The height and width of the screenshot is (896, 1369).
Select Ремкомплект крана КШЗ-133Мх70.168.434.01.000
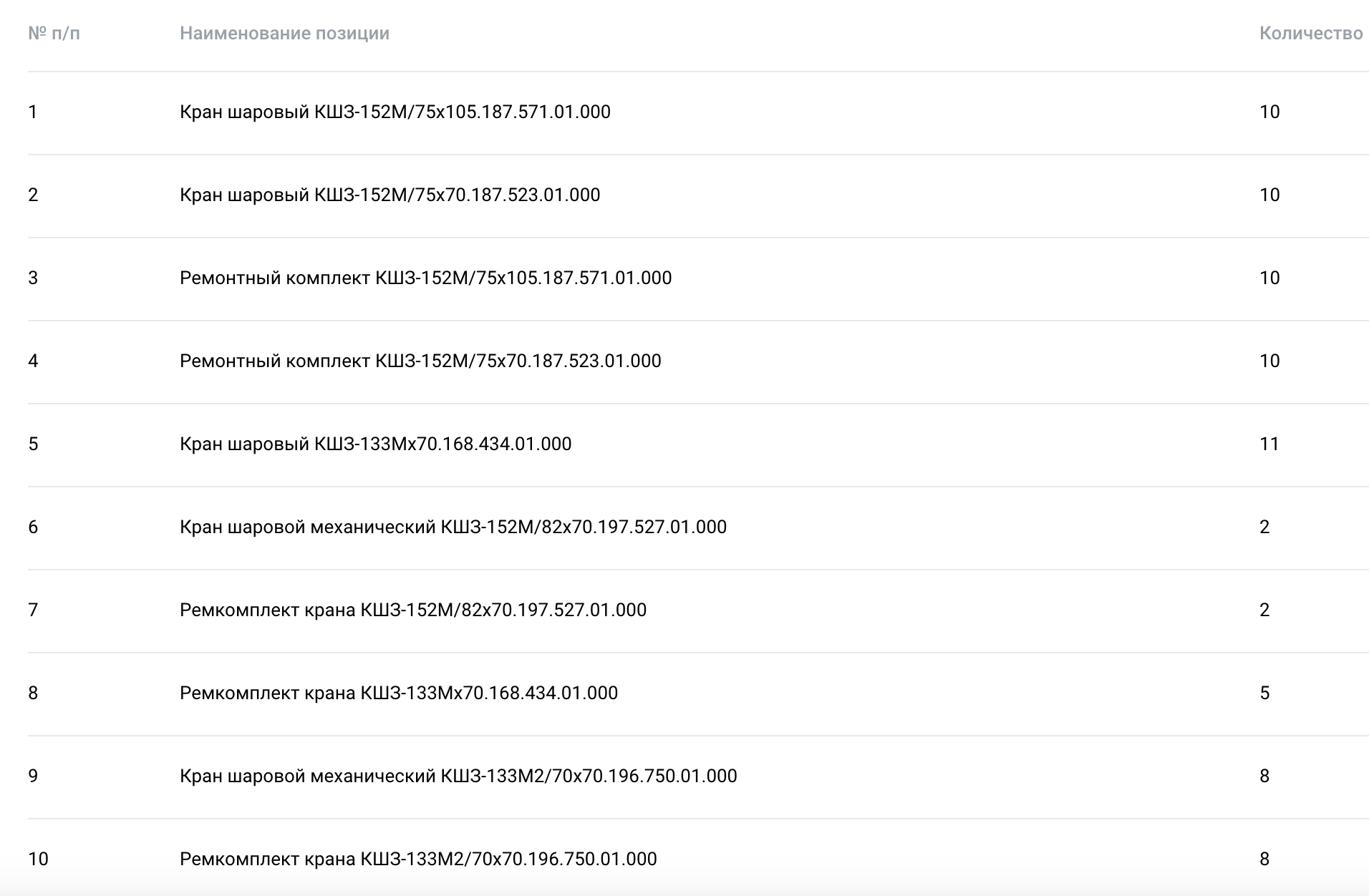pyautogui.click(x=399, y=693)
